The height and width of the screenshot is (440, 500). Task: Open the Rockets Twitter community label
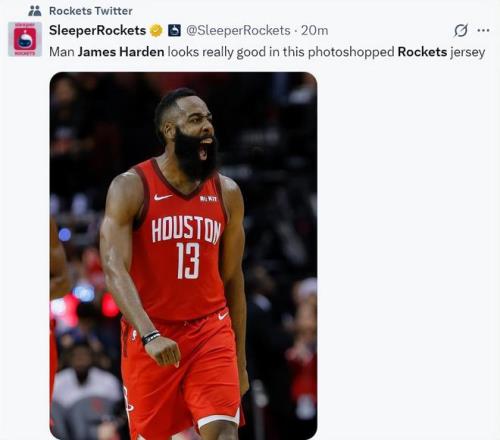tap(91, 11)
